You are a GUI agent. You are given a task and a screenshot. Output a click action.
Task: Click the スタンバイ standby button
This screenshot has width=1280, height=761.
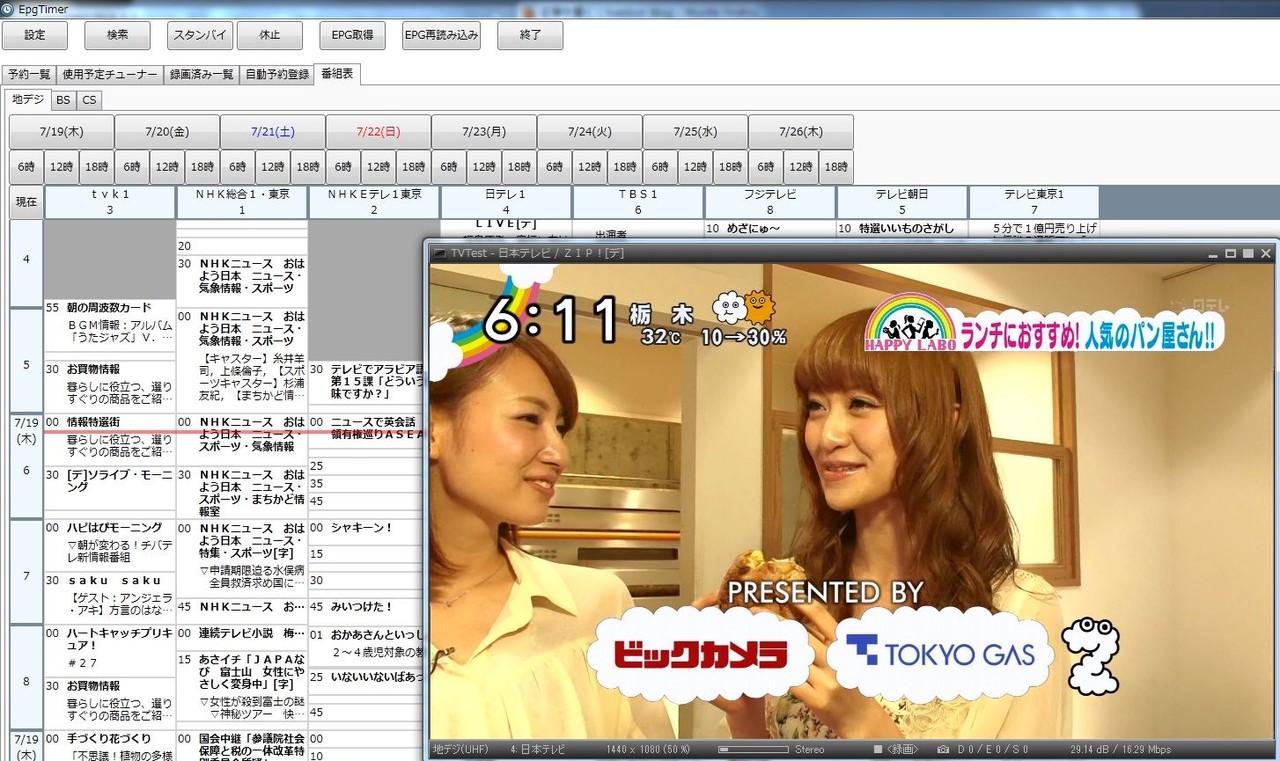(199, 35)
